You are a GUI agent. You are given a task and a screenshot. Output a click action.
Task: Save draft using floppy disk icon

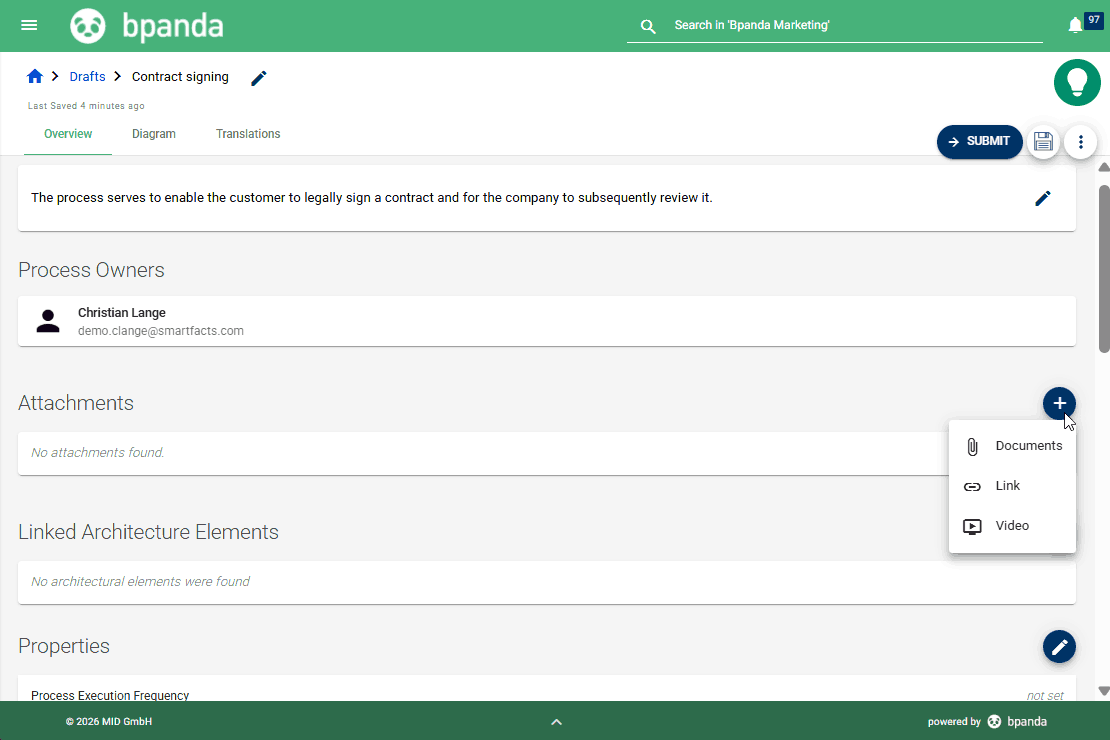(x=1043, y=142)
